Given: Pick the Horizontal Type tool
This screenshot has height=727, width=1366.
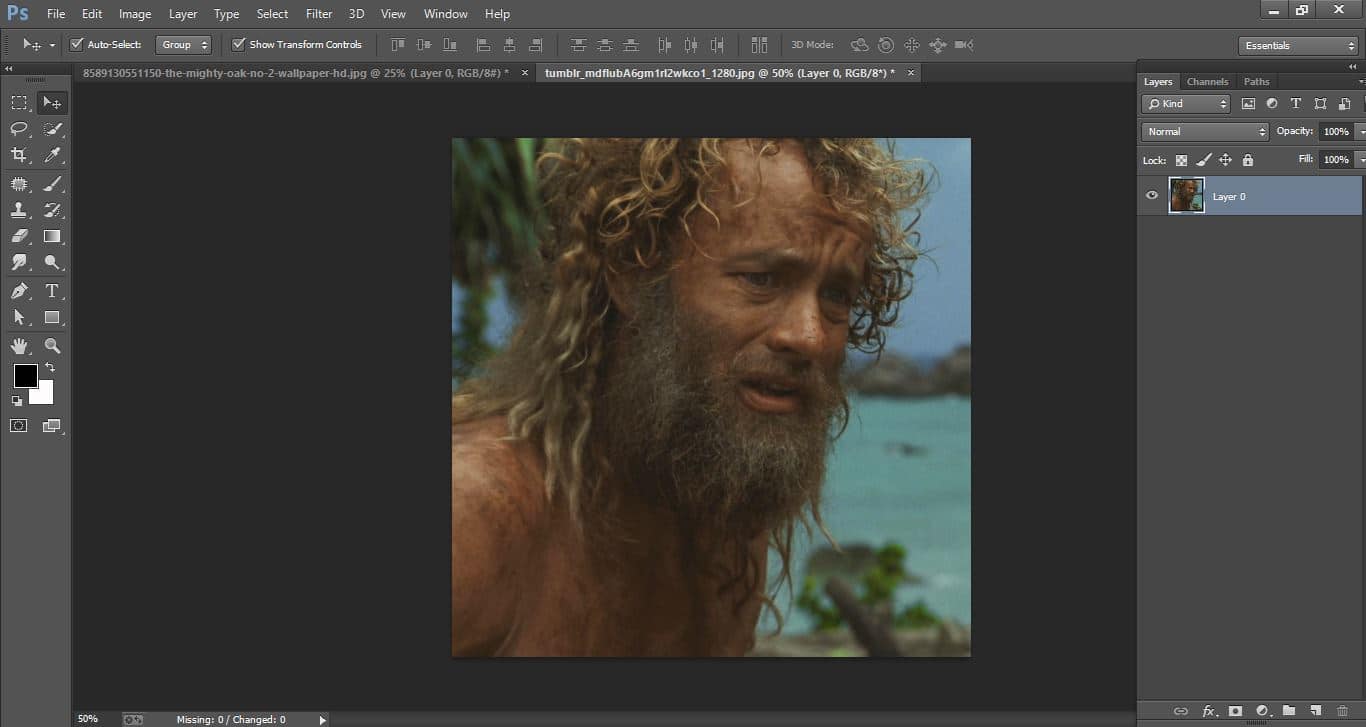Looking at the screenshot, I should (52, 291).
